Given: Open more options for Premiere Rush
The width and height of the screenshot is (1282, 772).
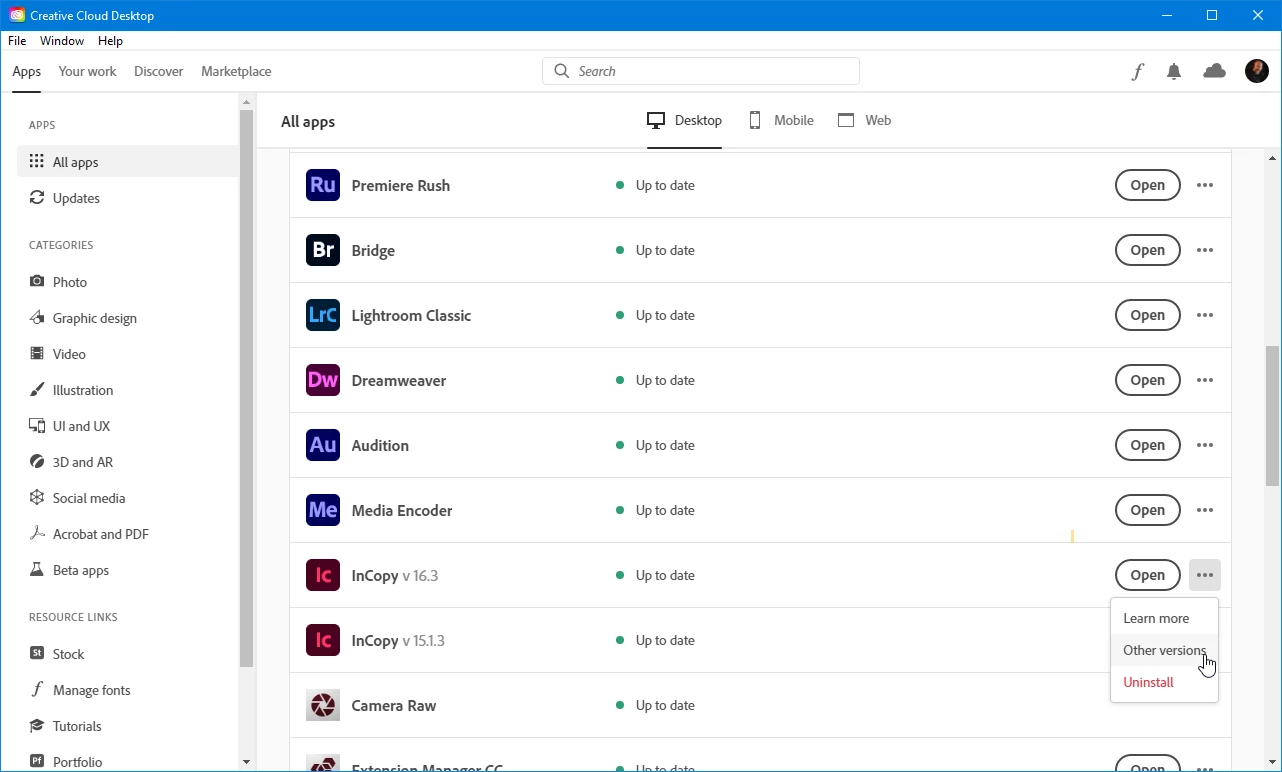Looking at the screenshot, I should [x=1205, y=185].
